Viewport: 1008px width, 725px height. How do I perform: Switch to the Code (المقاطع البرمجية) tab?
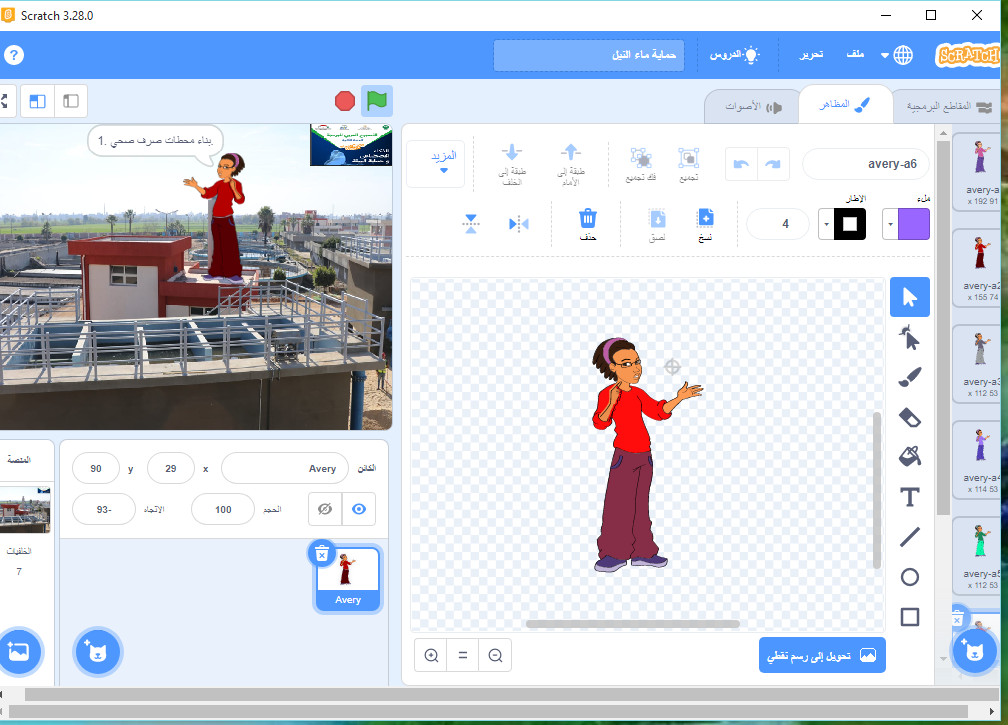pos(949,106)
